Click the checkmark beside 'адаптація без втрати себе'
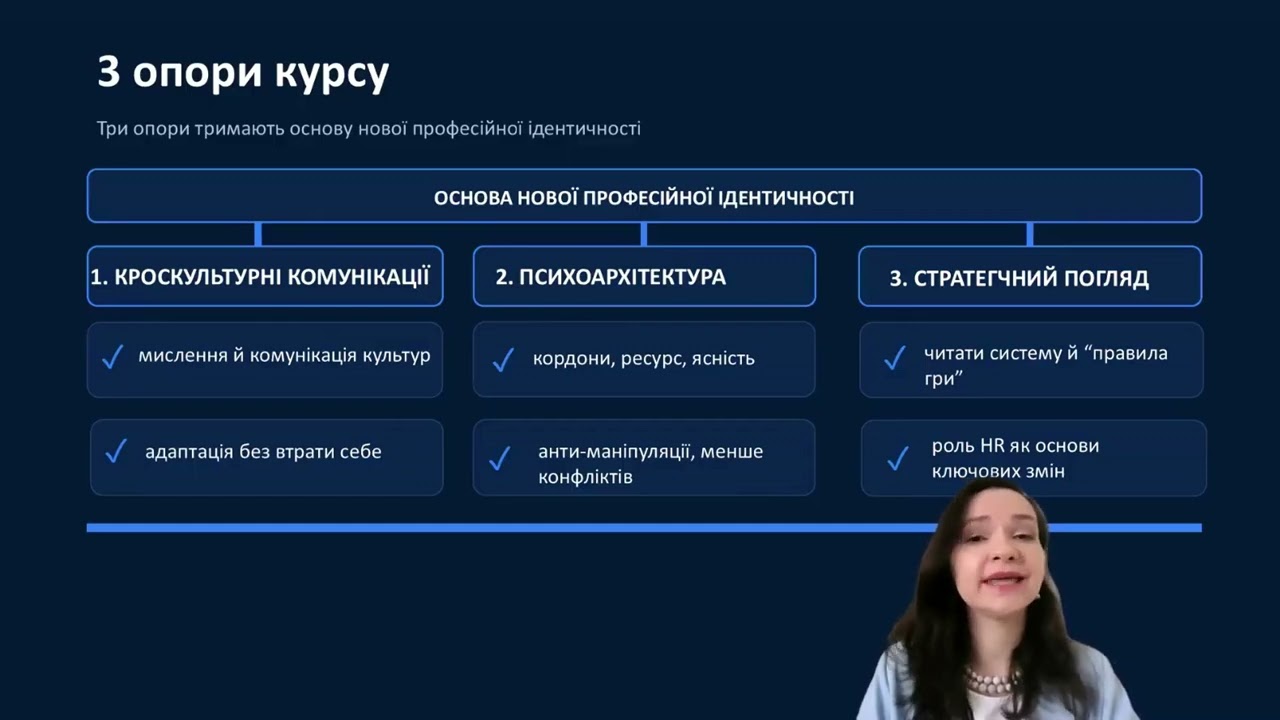 (x=116, y=452)
